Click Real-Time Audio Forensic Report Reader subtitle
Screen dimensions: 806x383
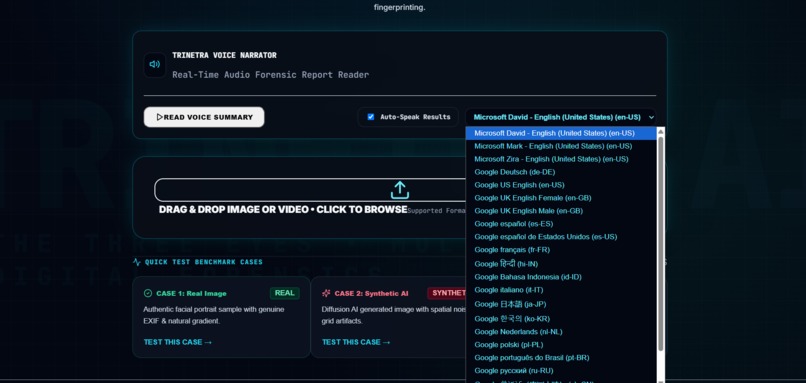(270, 75)
